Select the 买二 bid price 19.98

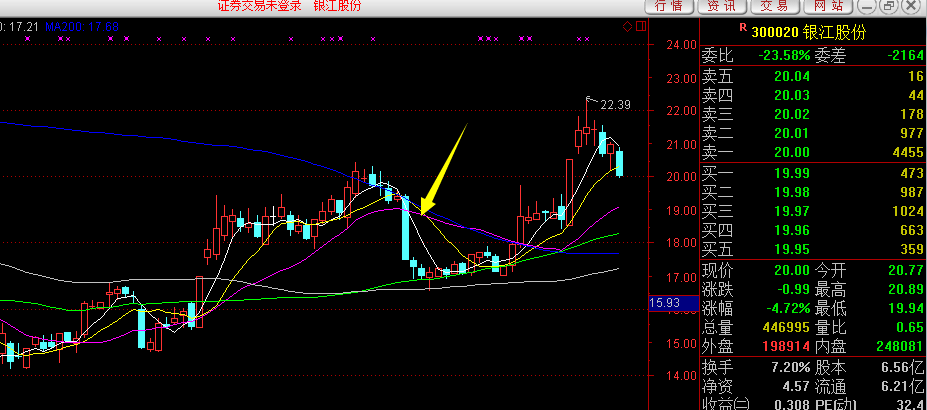(x=792, y=192)
